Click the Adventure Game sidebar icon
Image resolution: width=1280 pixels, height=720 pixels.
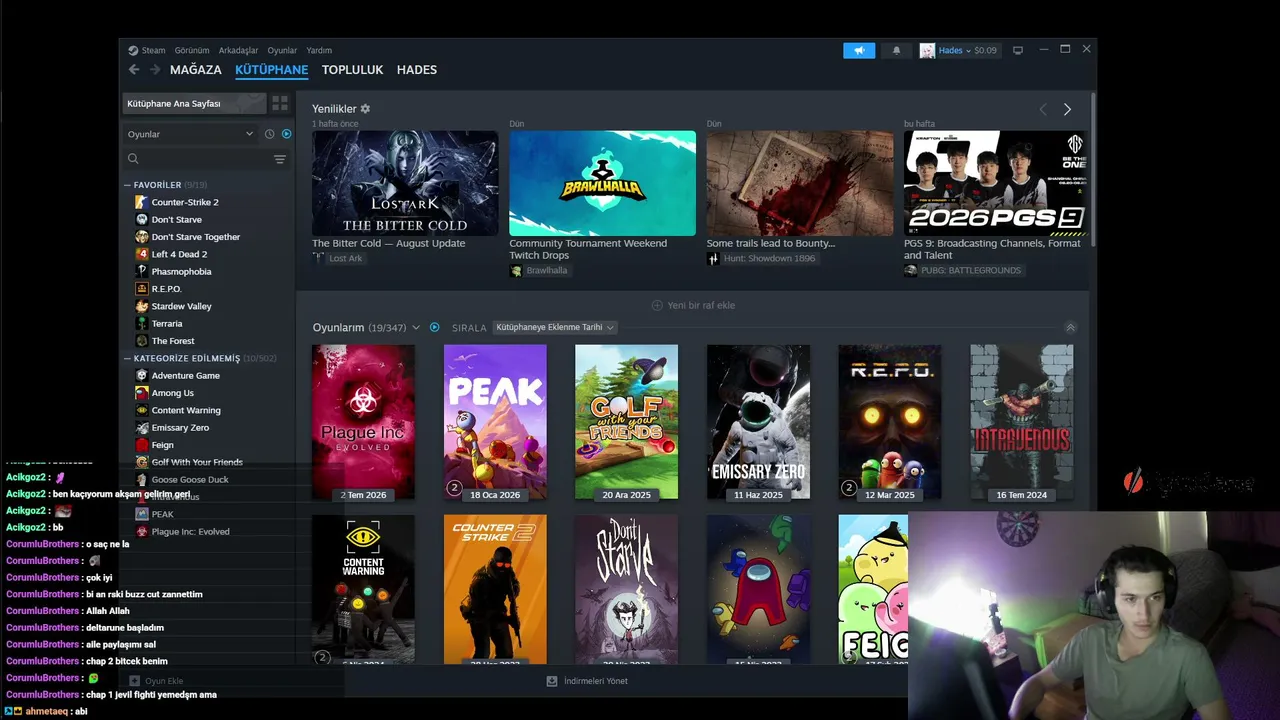[142, 375]
